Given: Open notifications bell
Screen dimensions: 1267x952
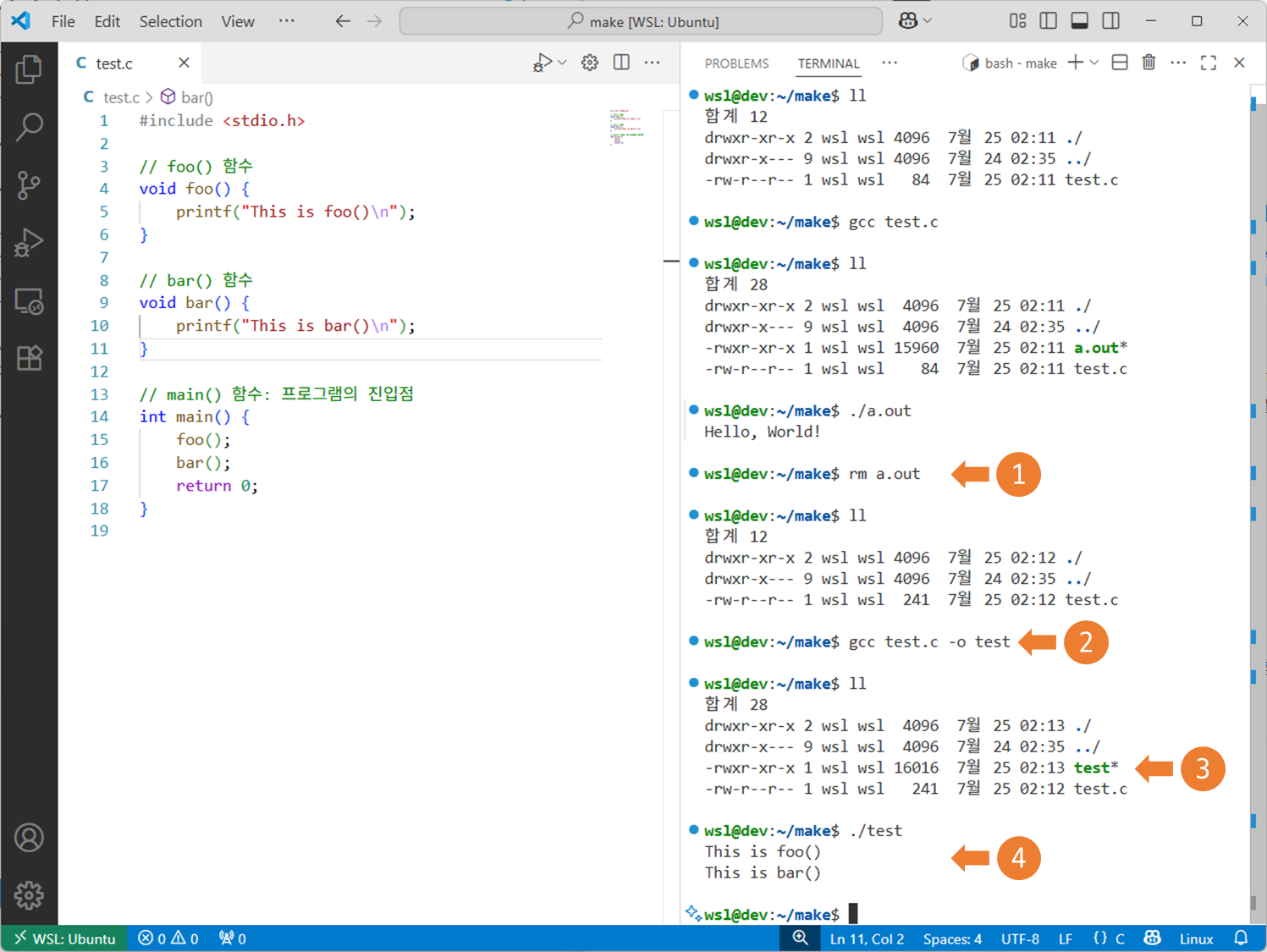Looking at the screenshot, I should tap(1241, 938).
